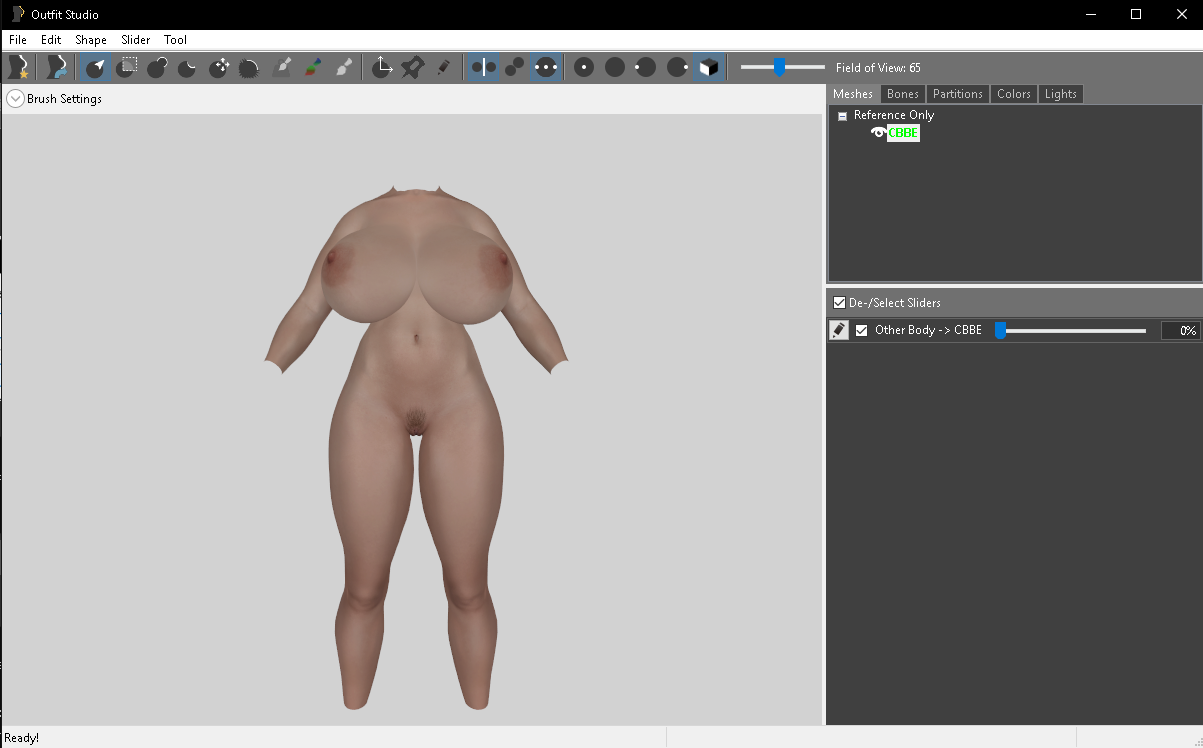Uncheck the De-/Select Sliders checkbox
The width and height of the screenshot is (1203, 748).
[839, 303]
